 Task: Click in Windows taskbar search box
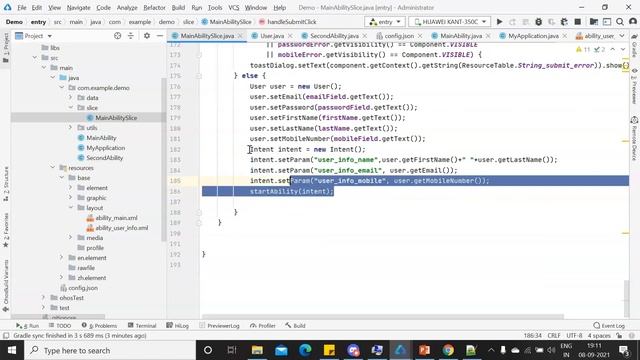tap(110, 350)
